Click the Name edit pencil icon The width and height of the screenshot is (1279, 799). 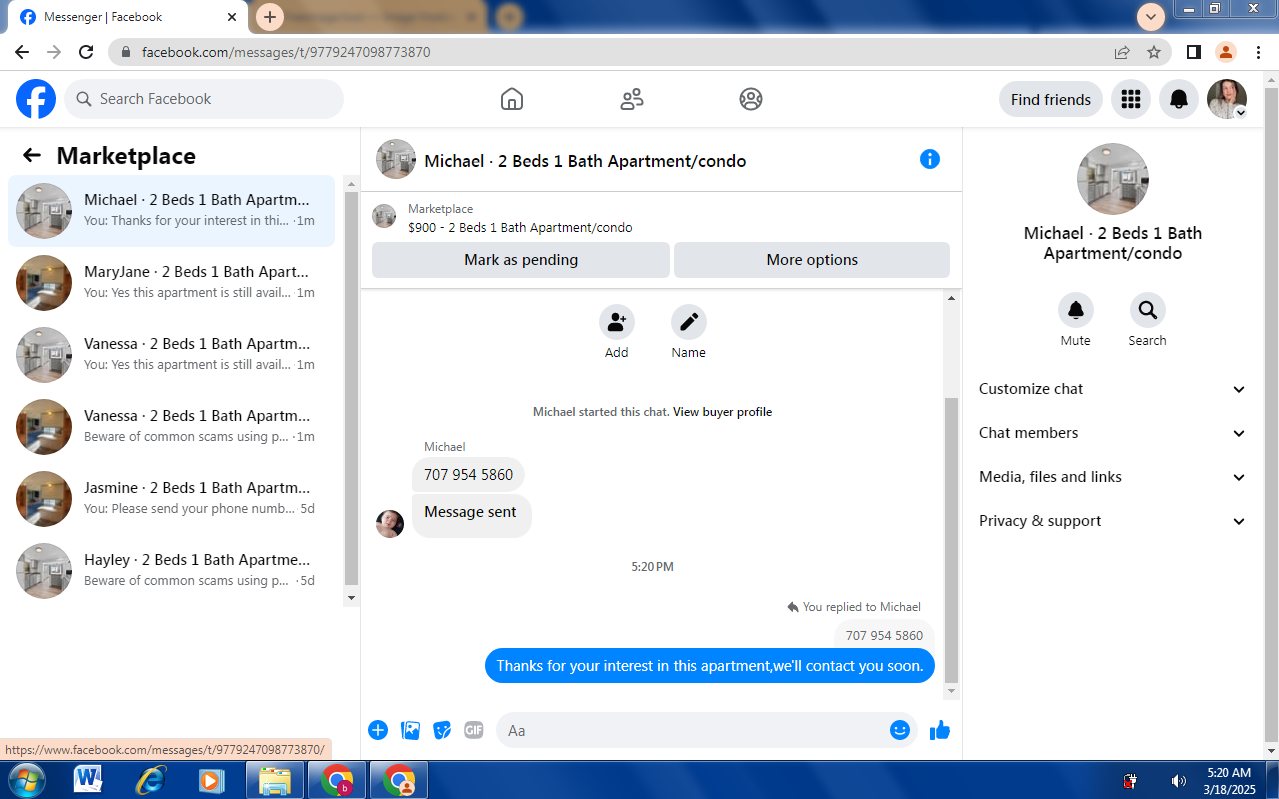[689, 322]
